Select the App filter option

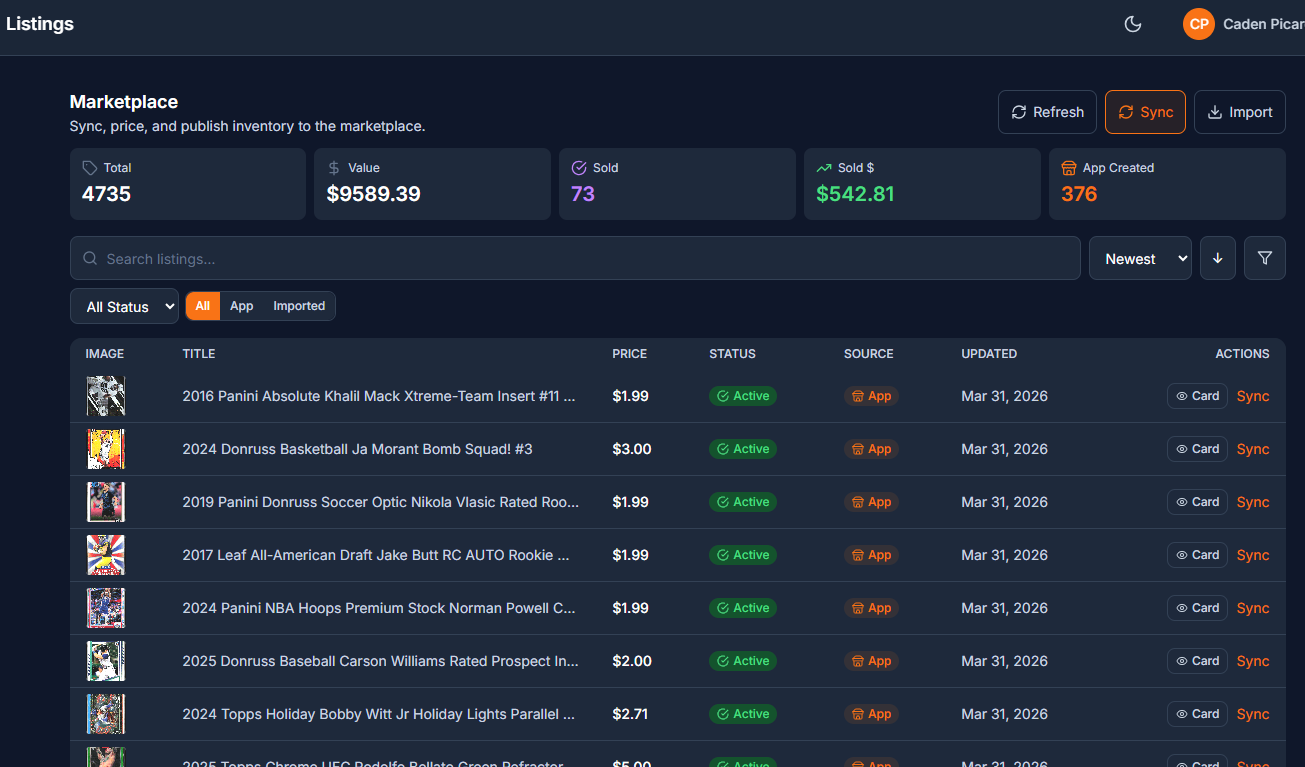coord(241,306)
